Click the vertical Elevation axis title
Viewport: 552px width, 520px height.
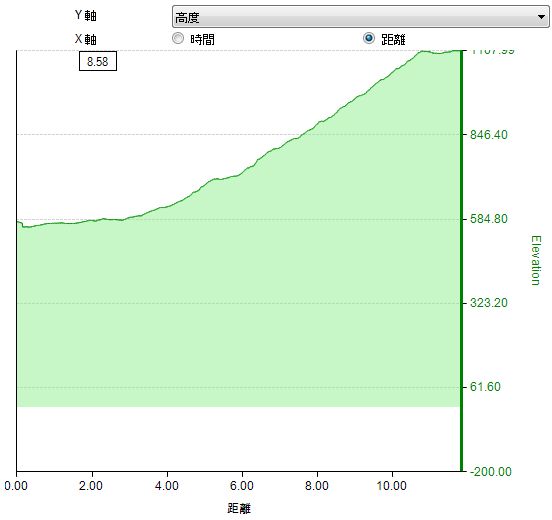(x=535, y=261)
